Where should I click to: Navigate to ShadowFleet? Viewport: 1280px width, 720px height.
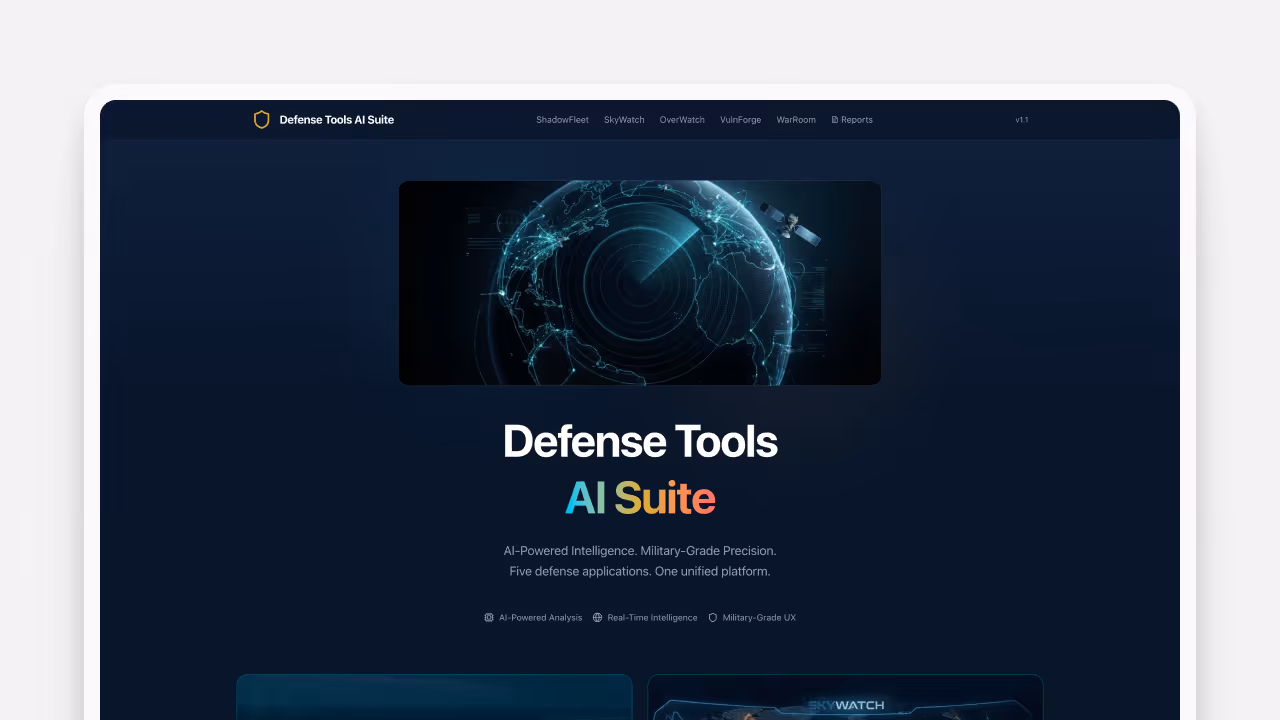pyautogui.click(x=562, y=119)
